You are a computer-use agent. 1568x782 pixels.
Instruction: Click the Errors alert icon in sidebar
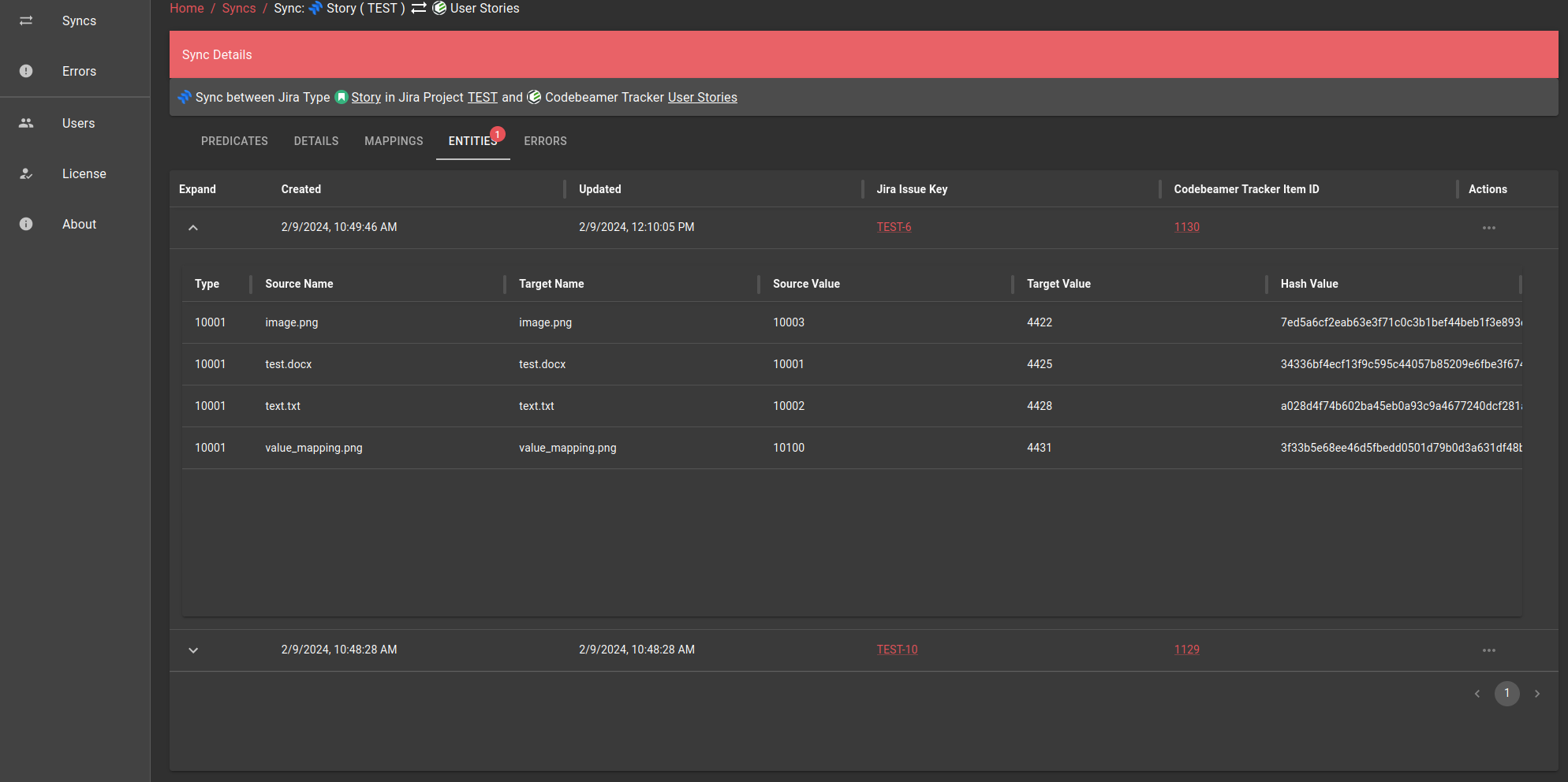pos(26,71)
